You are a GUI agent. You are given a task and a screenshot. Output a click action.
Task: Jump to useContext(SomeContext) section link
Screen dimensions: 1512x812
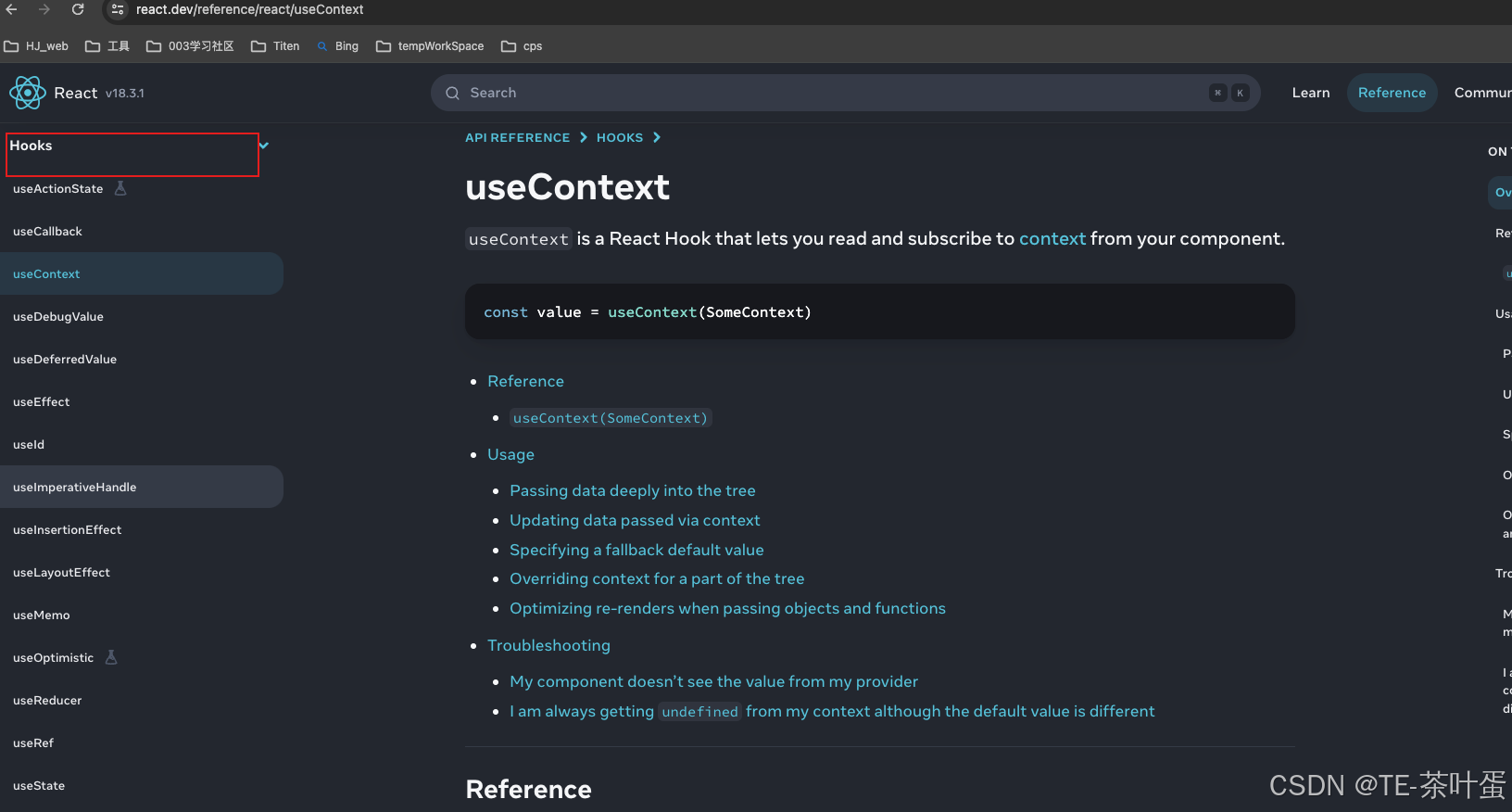(x=611, y=418)
